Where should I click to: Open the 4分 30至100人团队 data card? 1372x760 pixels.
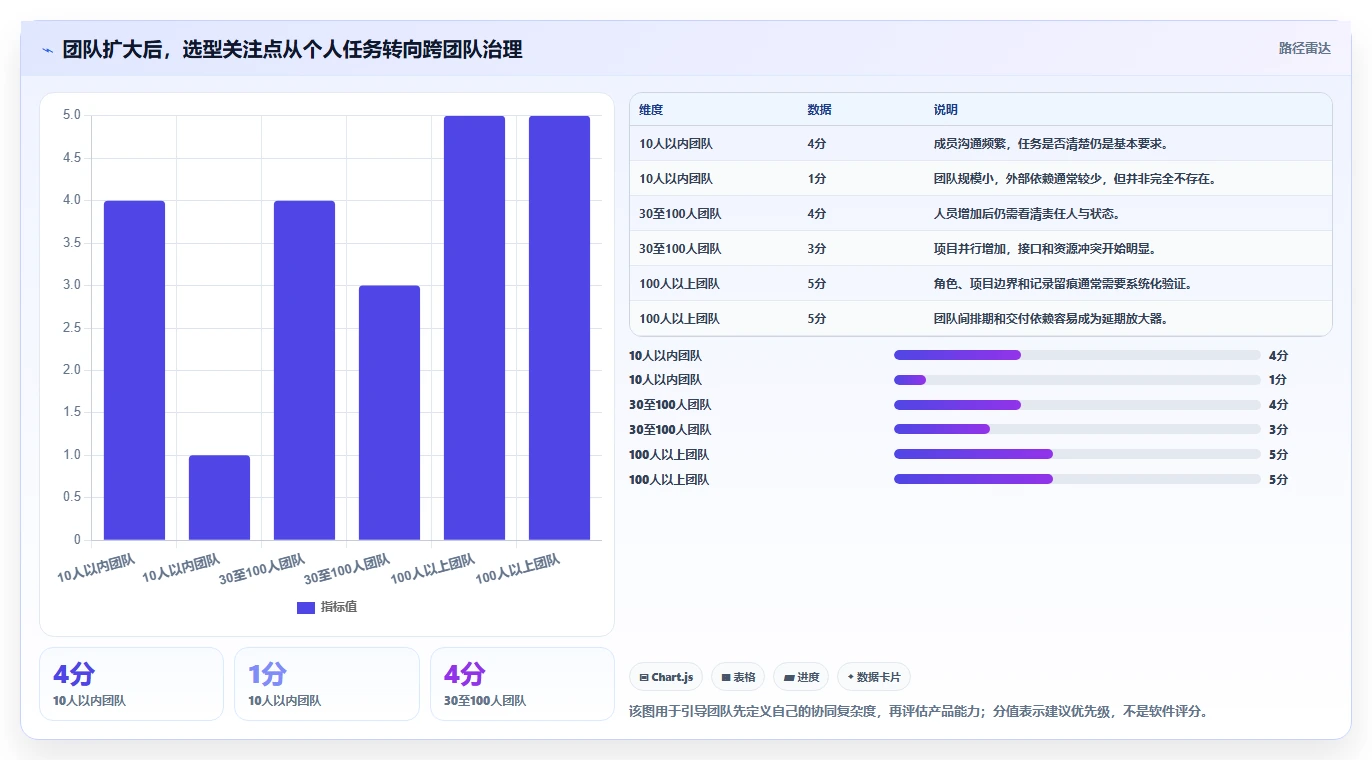522,684
